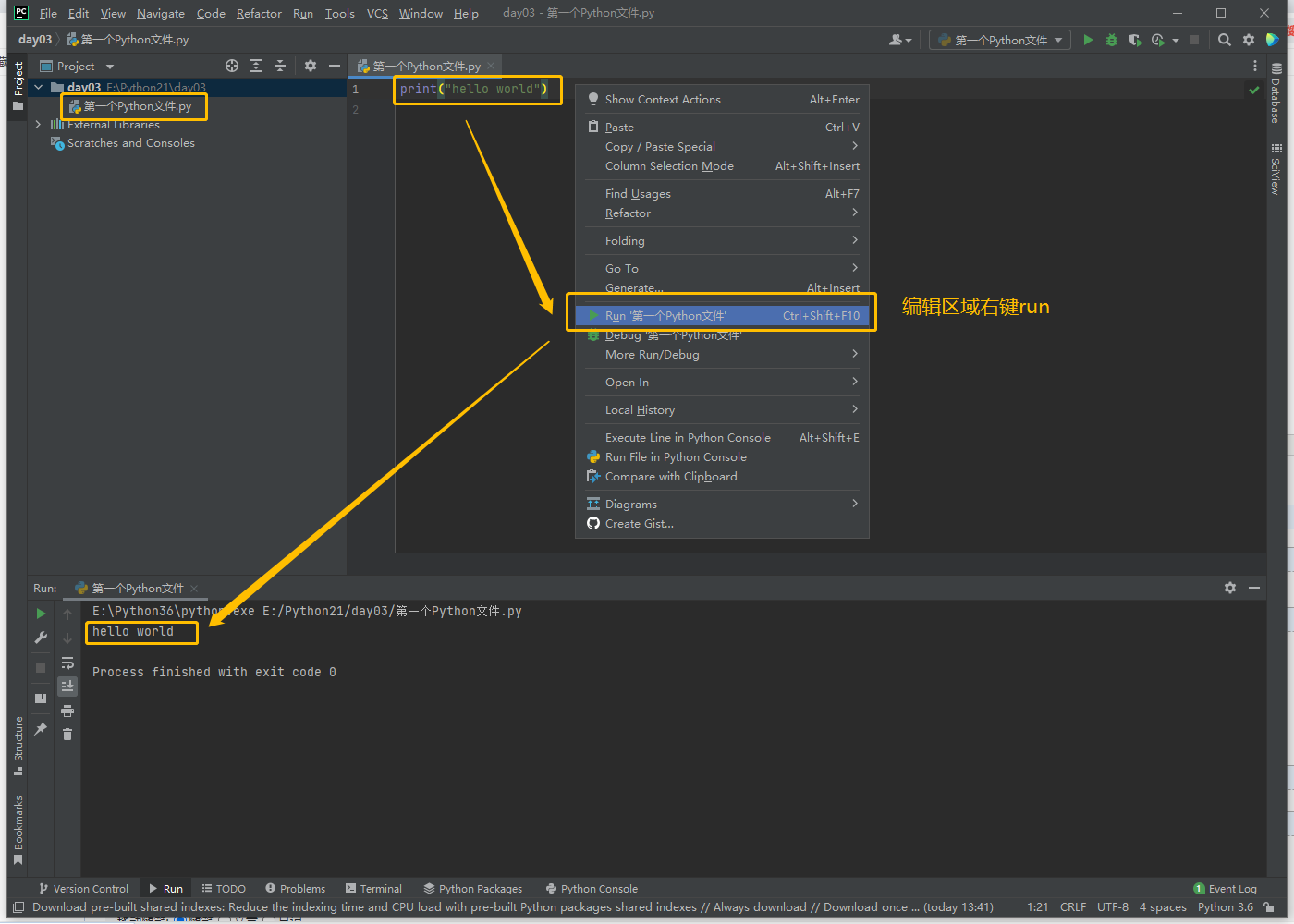
Task: Open Search Everywhere magnifier icon
Action: 1225,40
